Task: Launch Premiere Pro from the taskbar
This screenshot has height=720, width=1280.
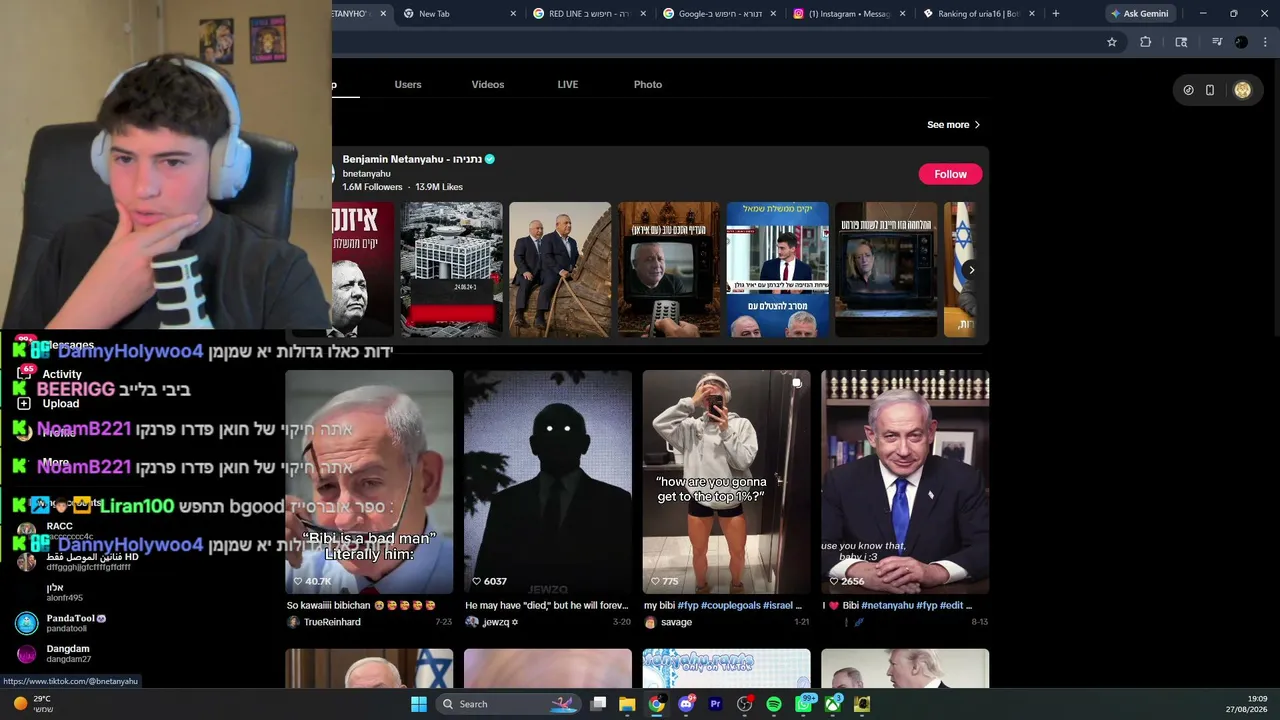Action: [x=715, y=704]
